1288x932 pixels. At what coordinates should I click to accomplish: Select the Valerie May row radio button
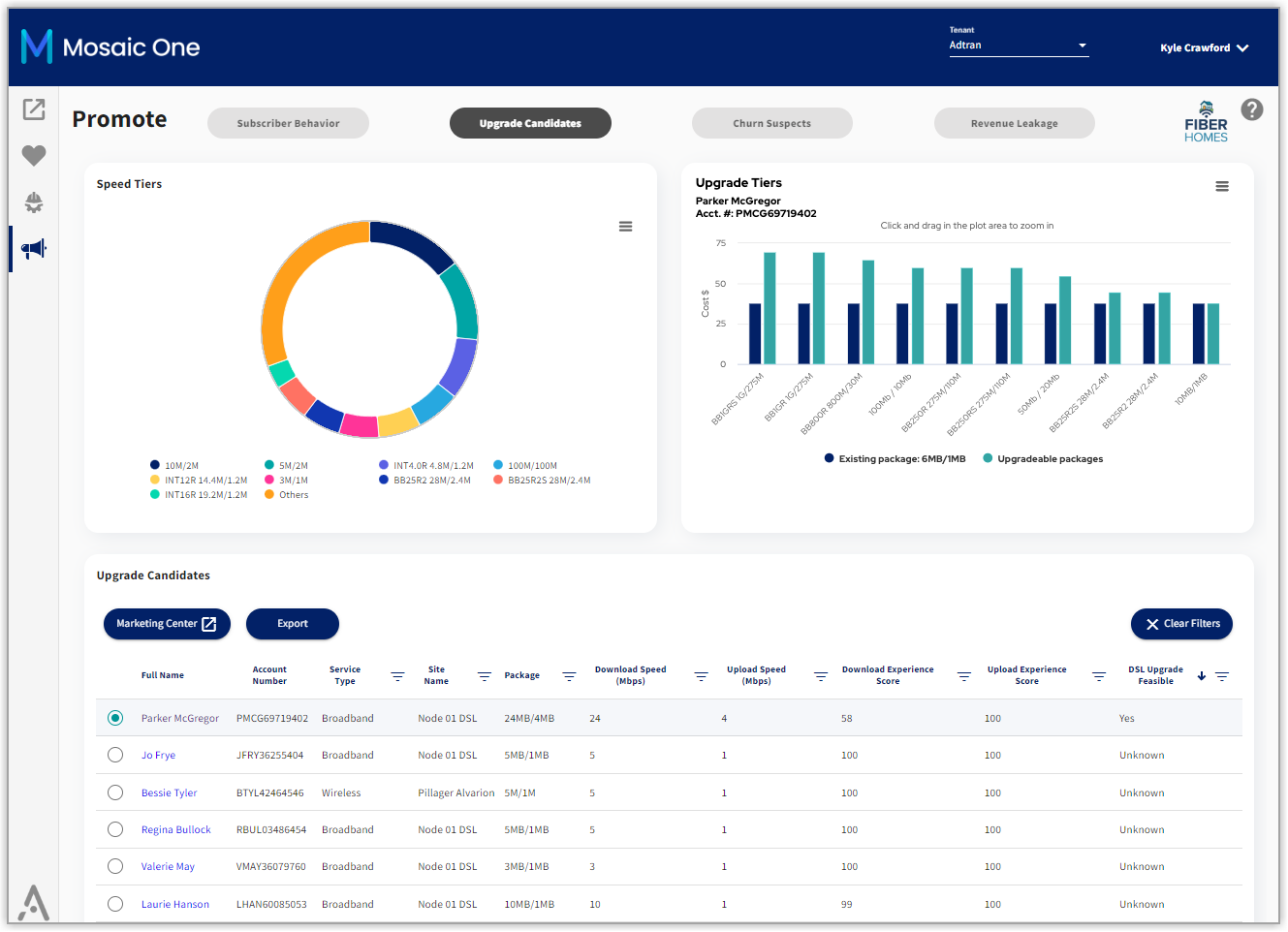coord(115,866)
